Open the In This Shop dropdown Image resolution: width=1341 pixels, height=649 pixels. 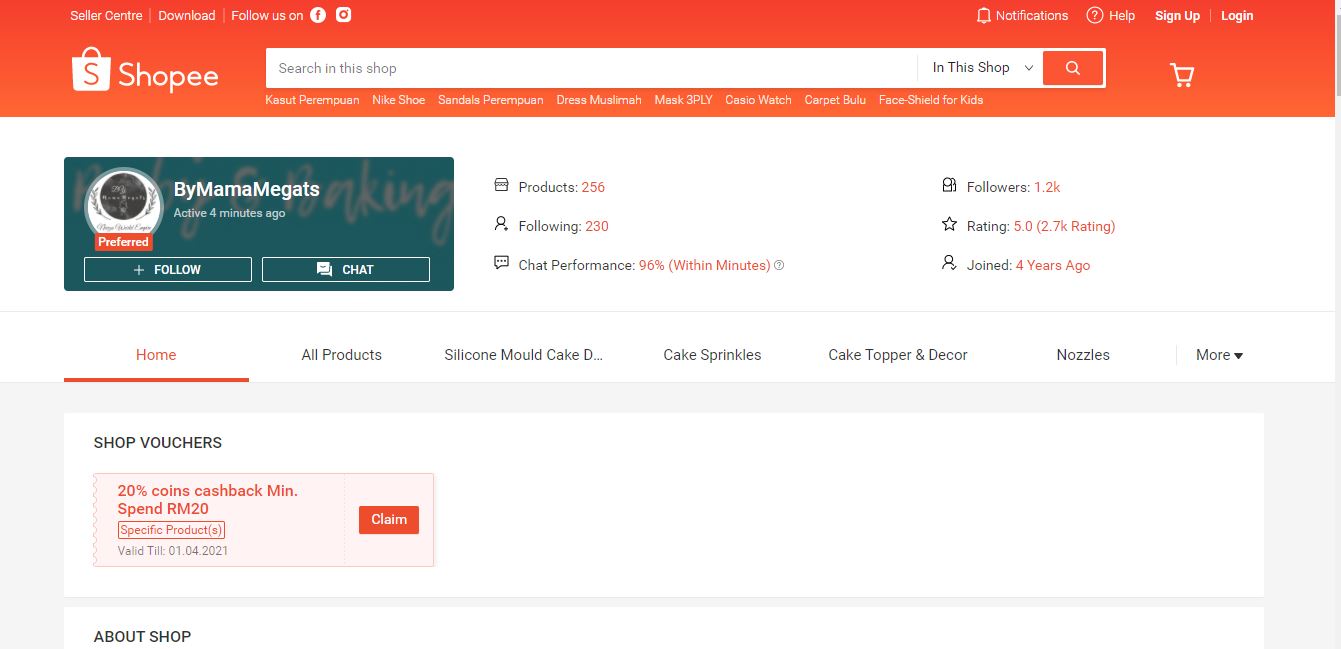coord(982,68)
